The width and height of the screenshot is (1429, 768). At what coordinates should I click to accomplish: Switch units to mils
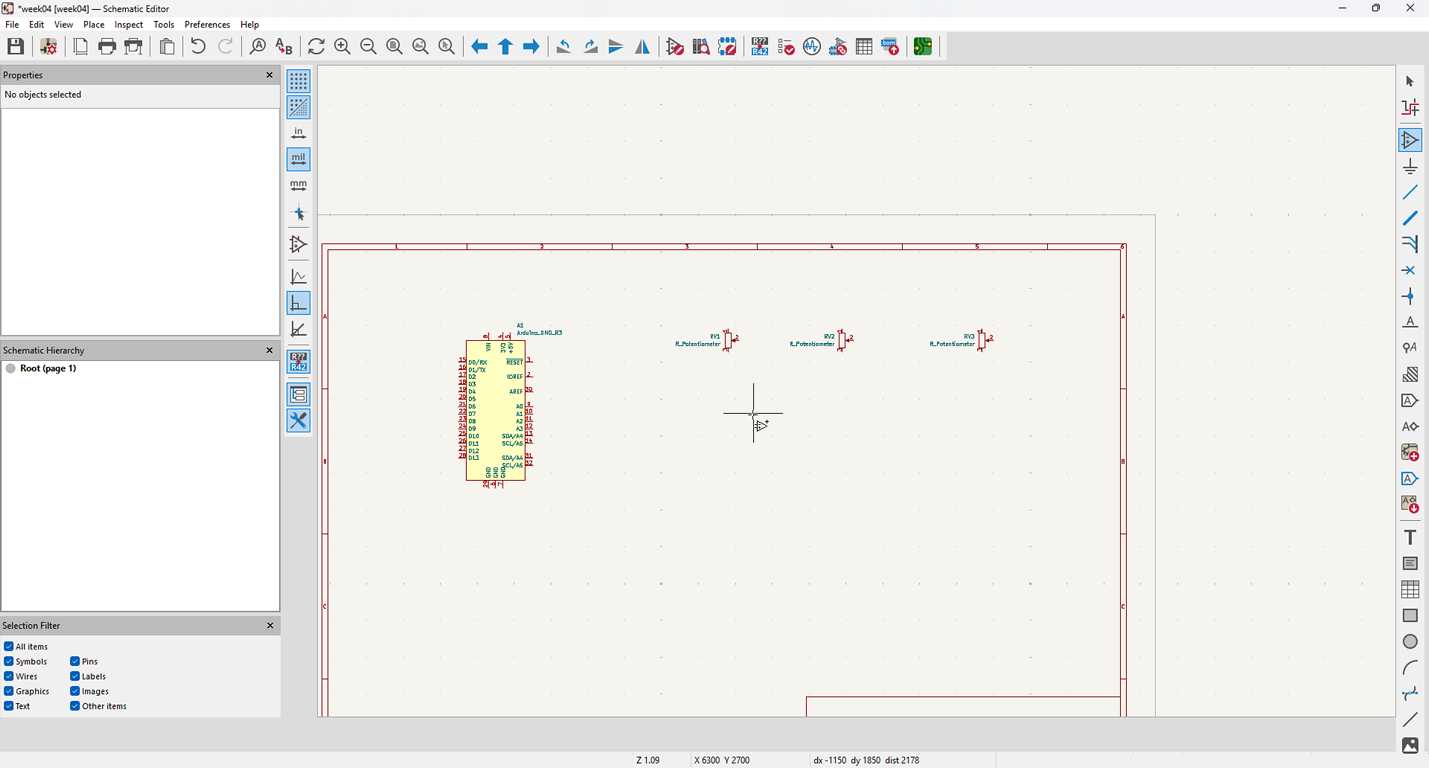pos(298,159)
